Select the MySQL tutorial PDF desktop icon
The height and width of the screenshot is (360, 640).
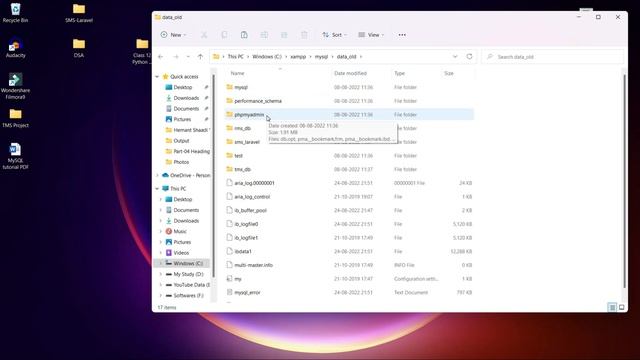click(x=16, y=156)
